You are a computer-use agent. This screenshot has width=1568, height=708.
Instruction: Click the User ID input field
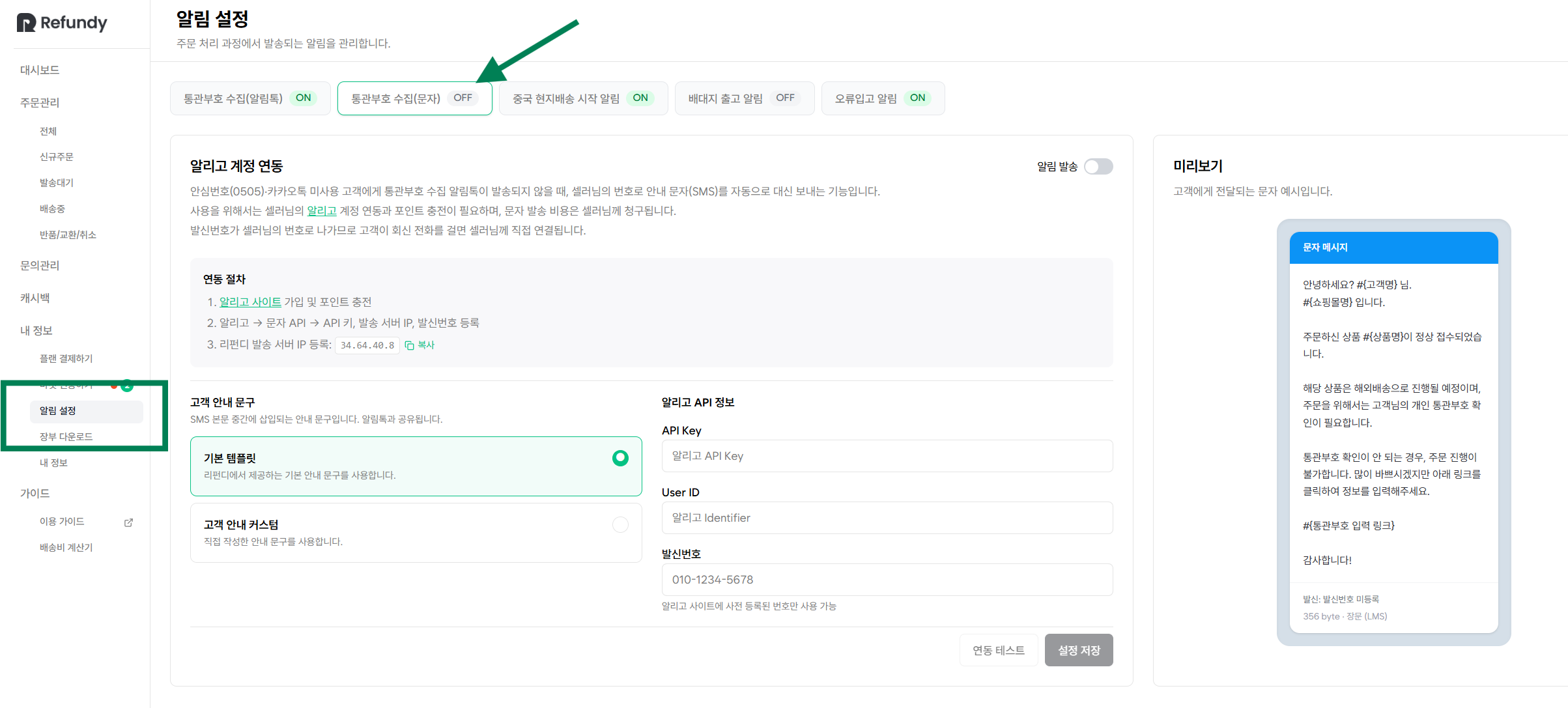tap(887, 518)
